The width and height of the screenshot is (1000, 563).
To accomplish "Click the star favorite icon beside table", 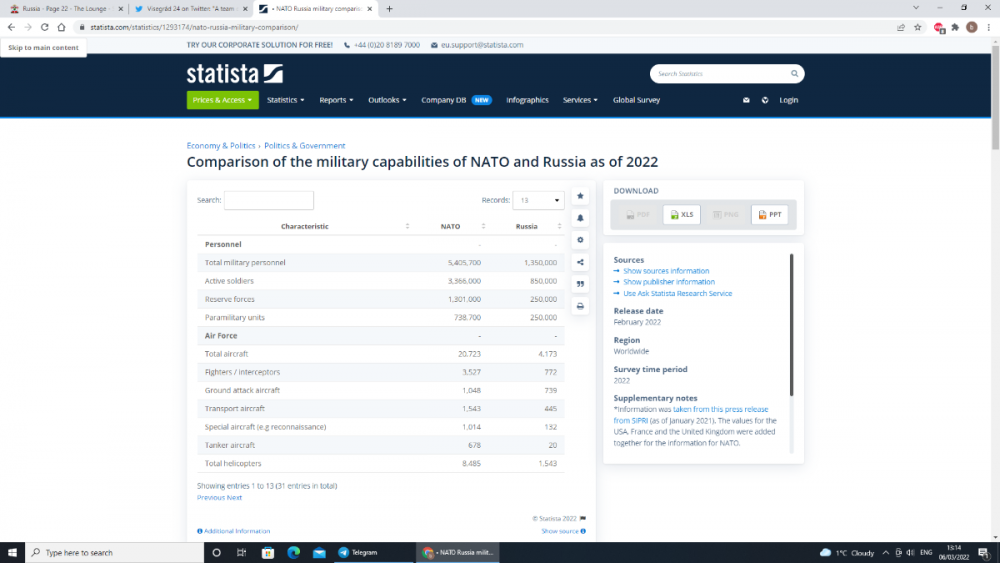I will point(580,196).
